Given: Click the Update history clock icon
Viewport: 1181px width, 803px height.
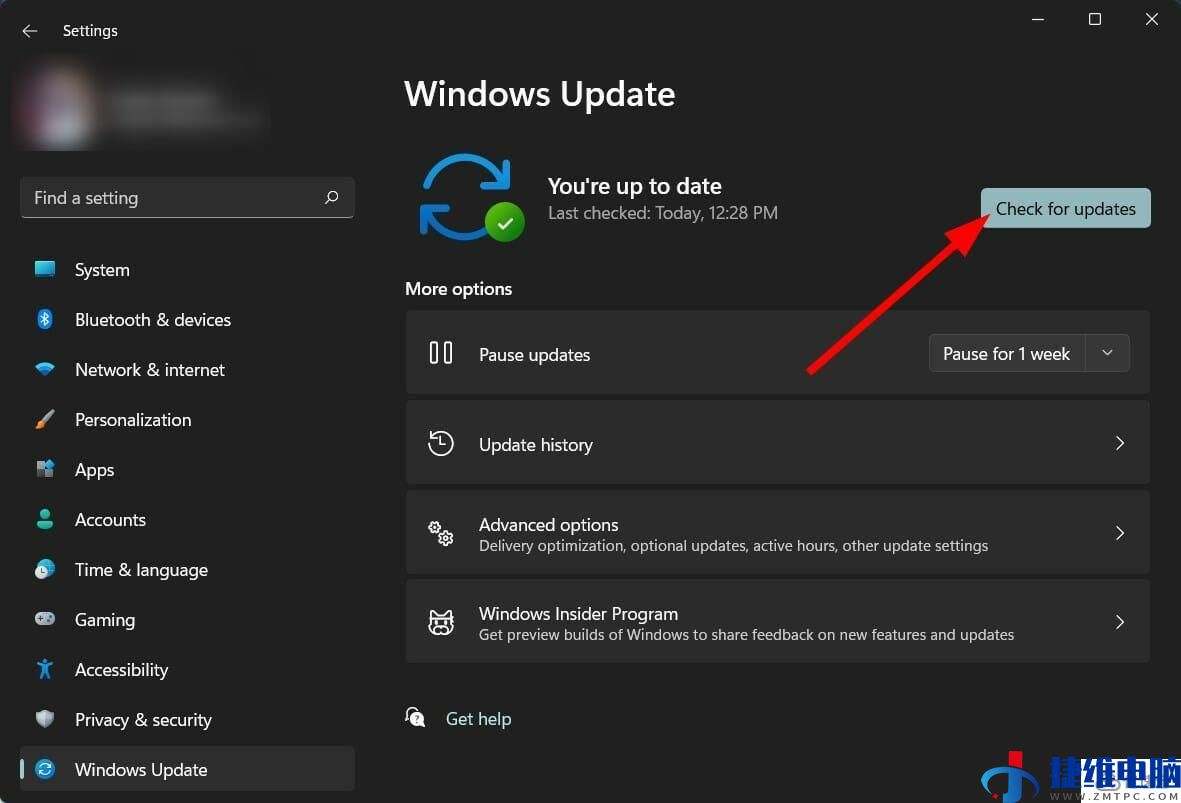Looking at the screenshot, I should tap(441, 443).
